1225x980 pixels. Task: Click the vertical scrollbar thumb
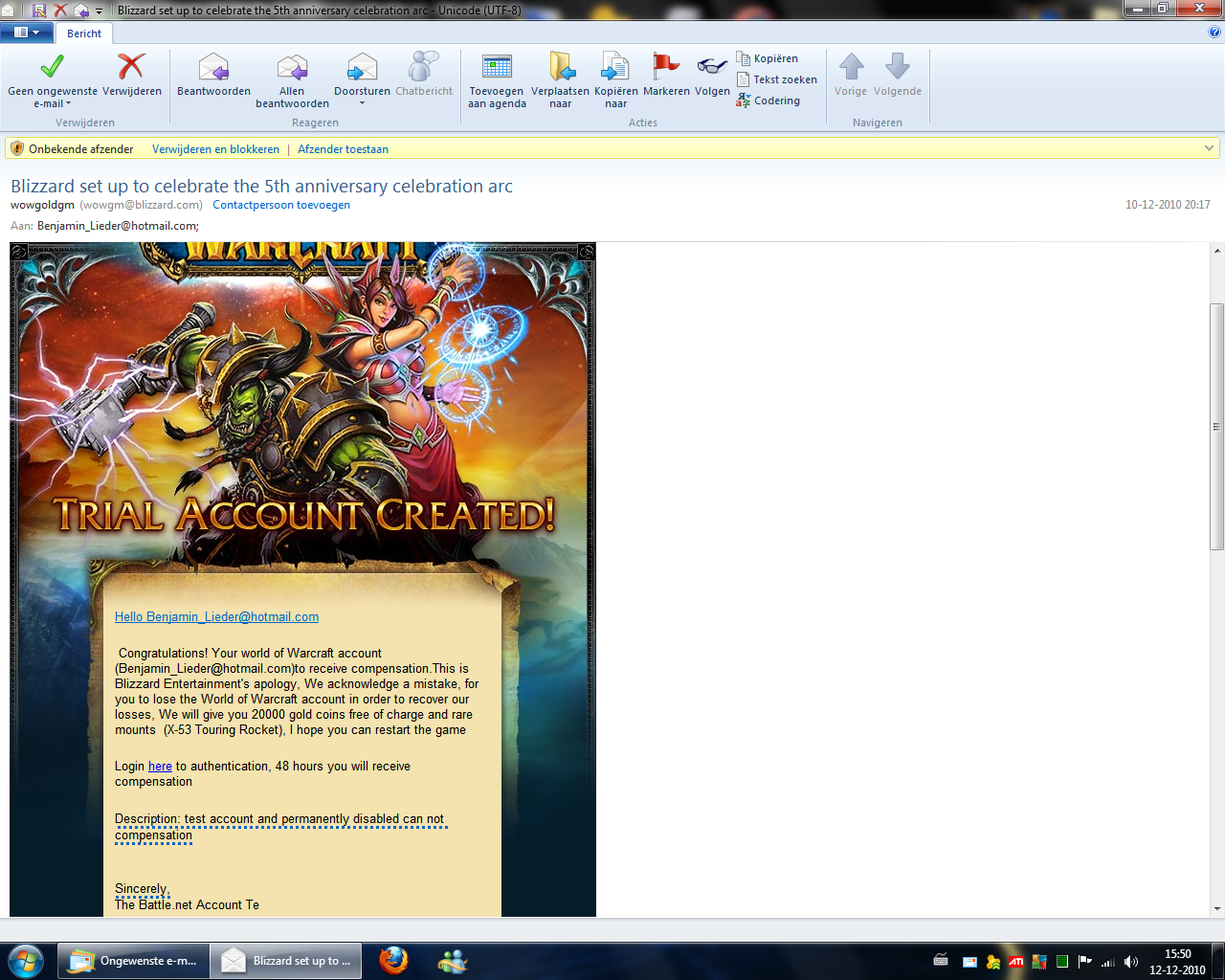[x=1216, y=426]
